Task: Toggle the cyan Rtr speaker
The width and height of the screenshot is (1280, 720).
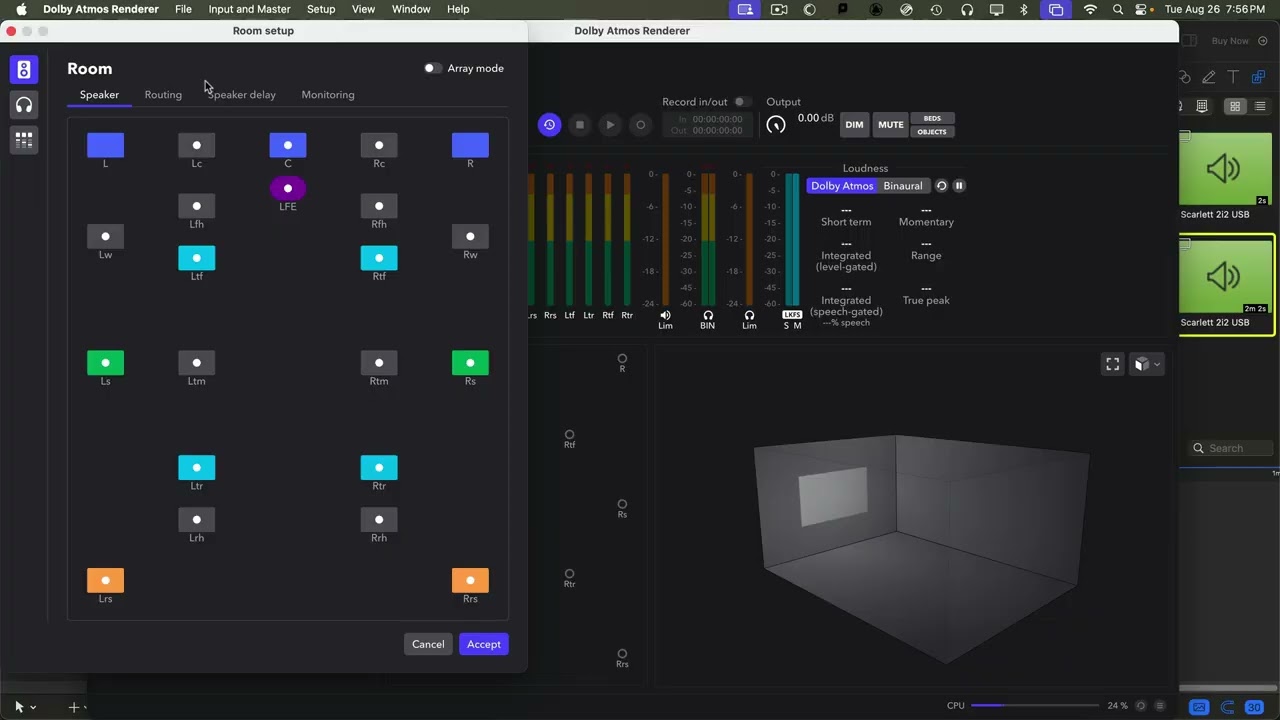Action: pos(379,467)
